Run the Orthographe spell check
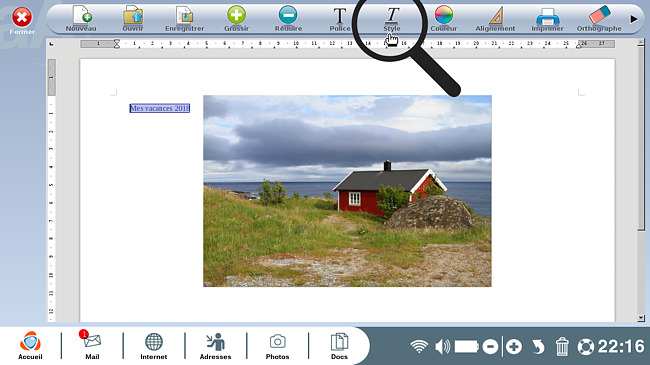650x365 pixels. (x=599, y=19)
